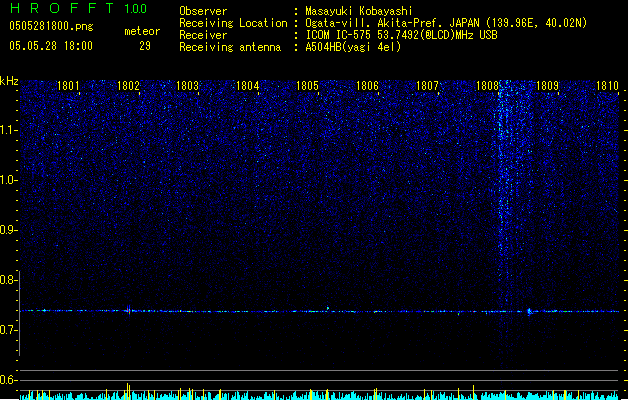Click the 1.1 kHz frequency axis label
The height and width of the screenshot is (400, 629).
pyautogui.click(x=9, y=130)
